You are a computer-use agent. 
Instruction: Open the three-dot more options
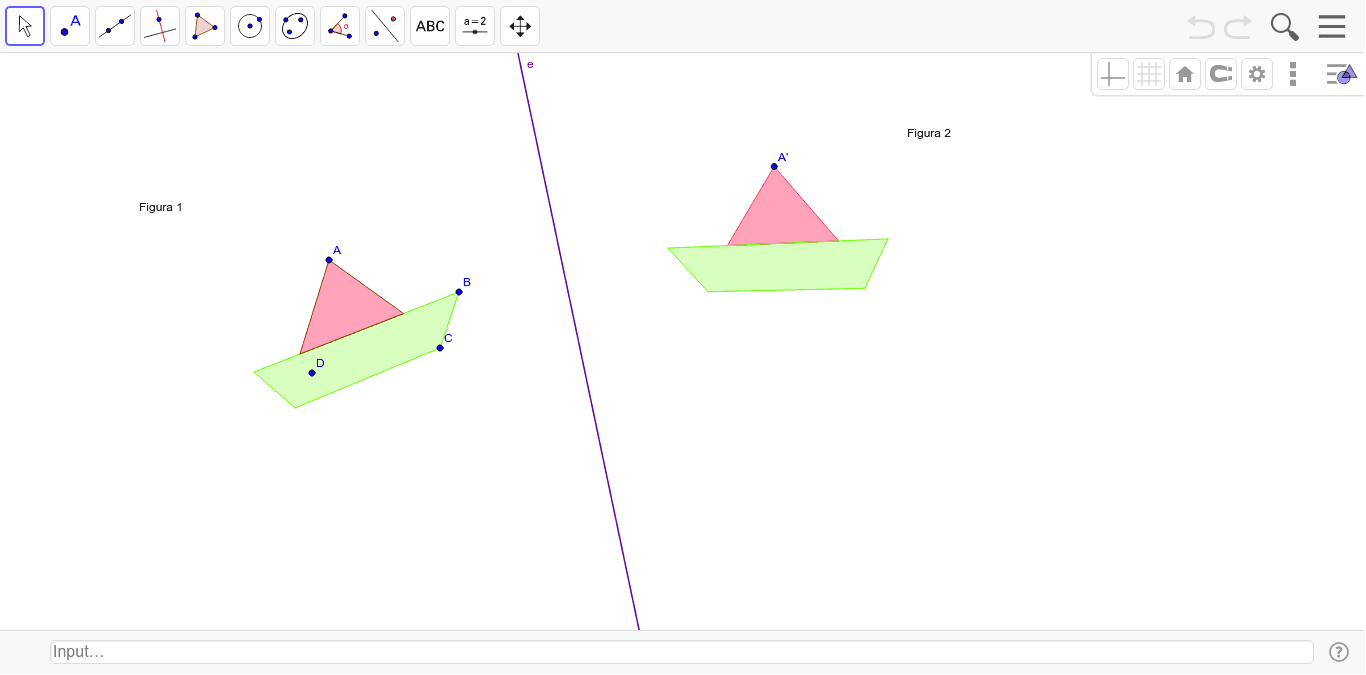pos(1293,74)
